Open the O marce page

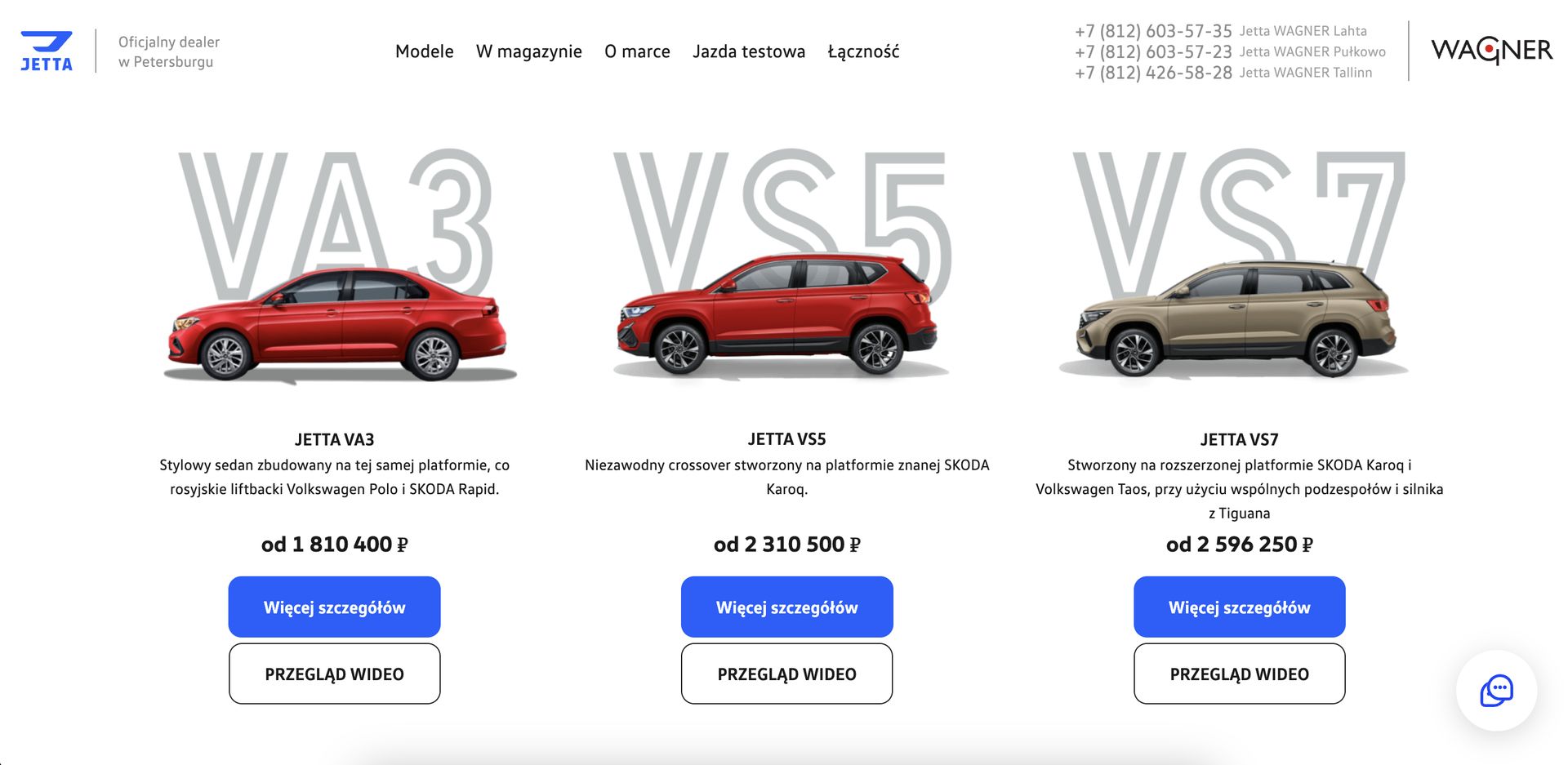click(x=637, y=51)
